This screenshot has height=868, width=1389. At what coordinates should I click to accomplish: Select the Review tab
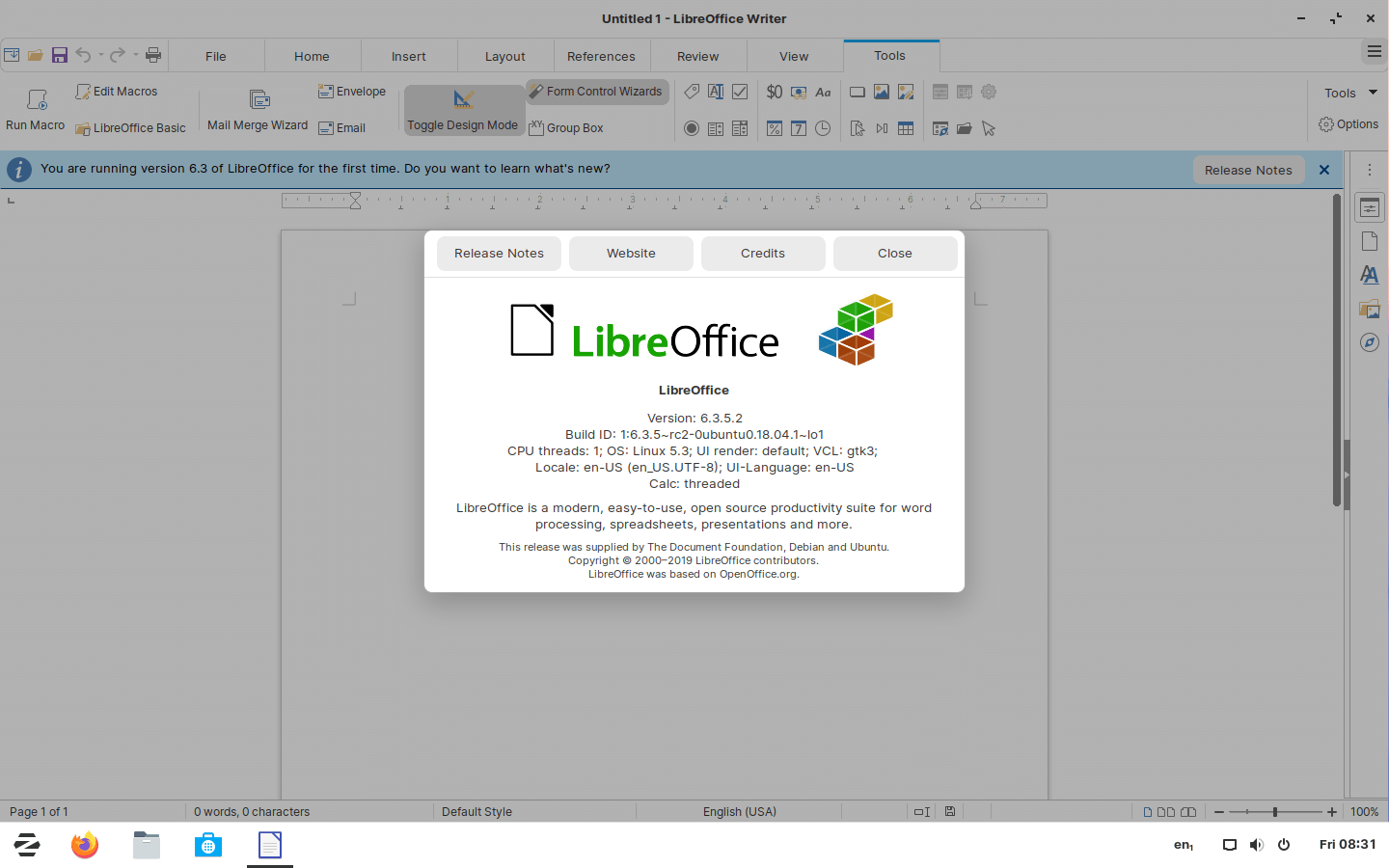(x=698, y=56)
